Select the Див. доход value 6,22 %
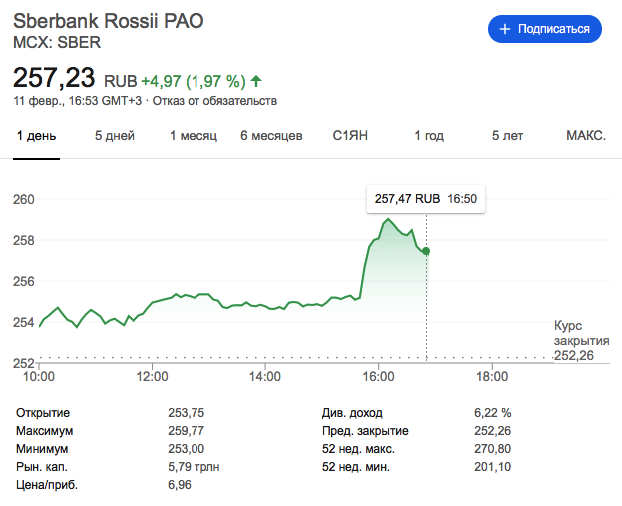Screen dimensions: 622x506 [x=491, y=413]
